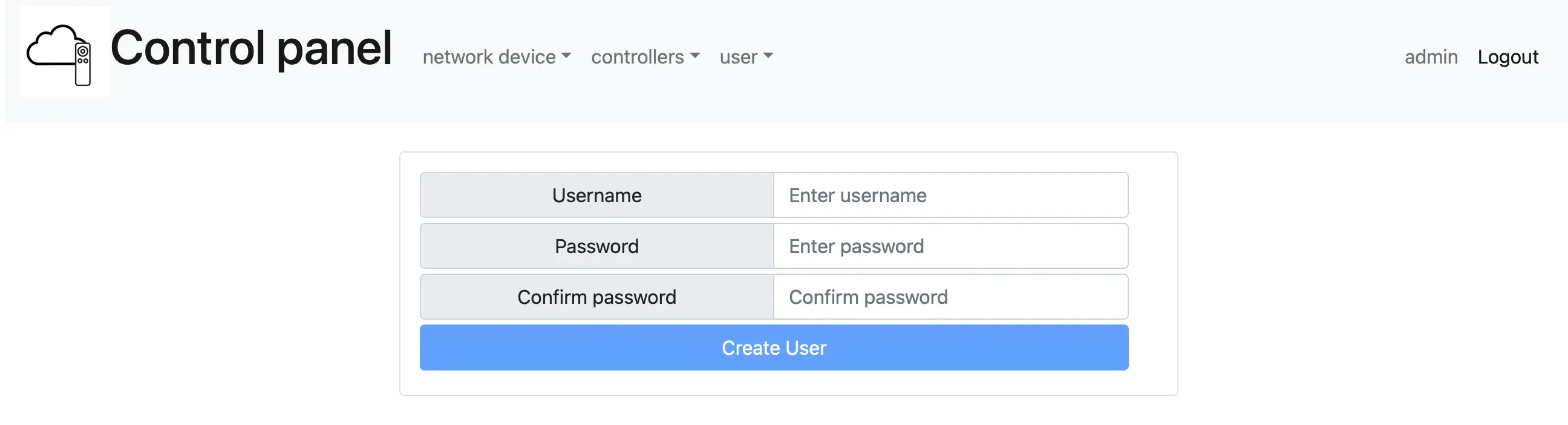Viewport: 1568px width, 425px height.
Task: Focus the Enter password field
Action: point(950,246)
